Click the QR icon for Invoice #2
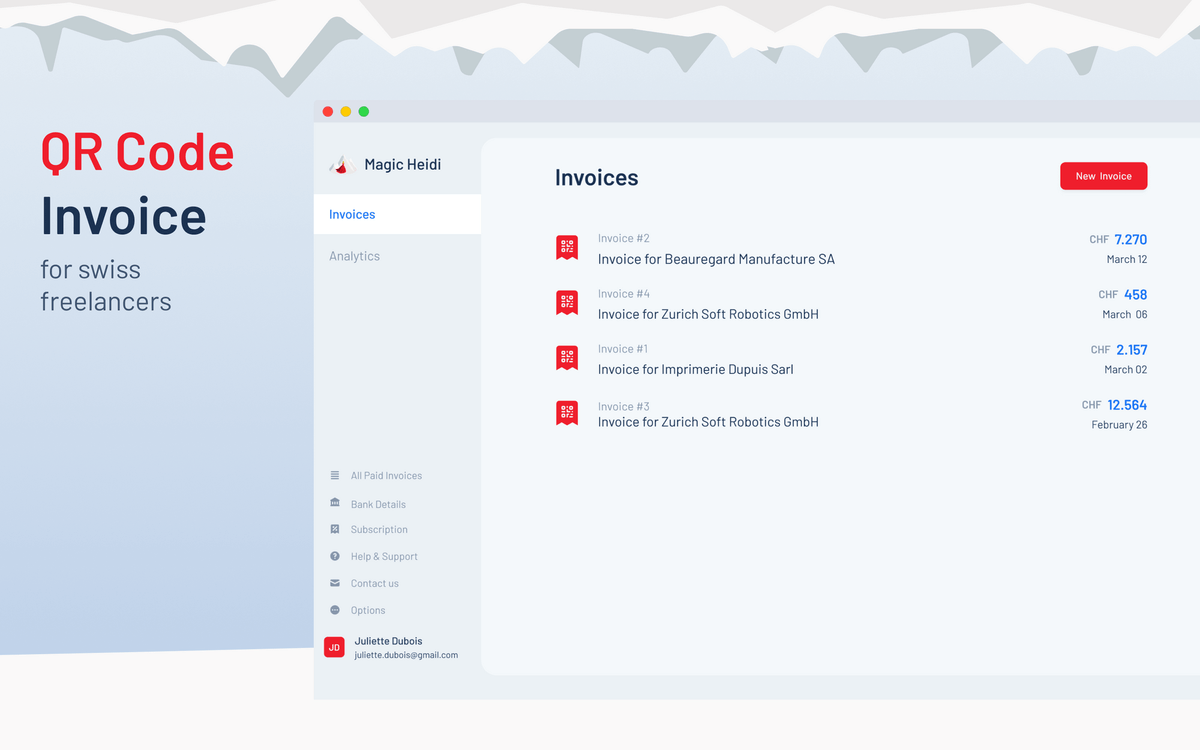 tap(567, 248)
